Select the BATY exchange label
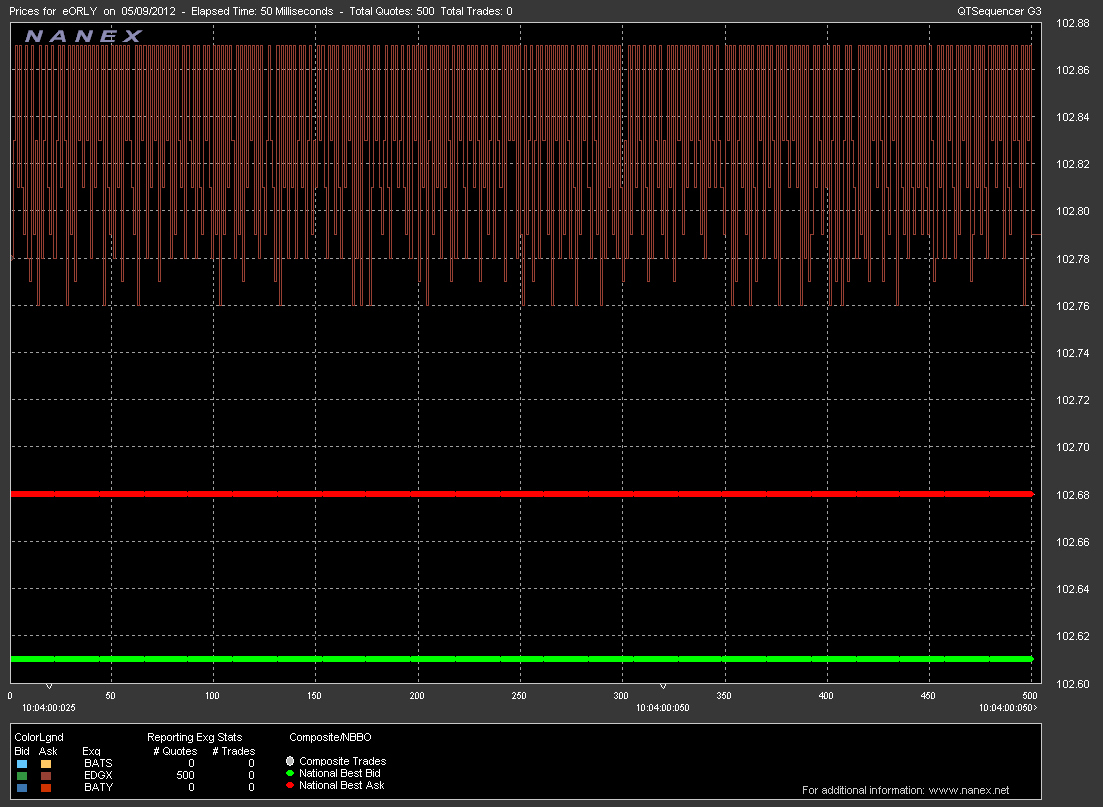1103x807 pixels. tap(98, 787)
